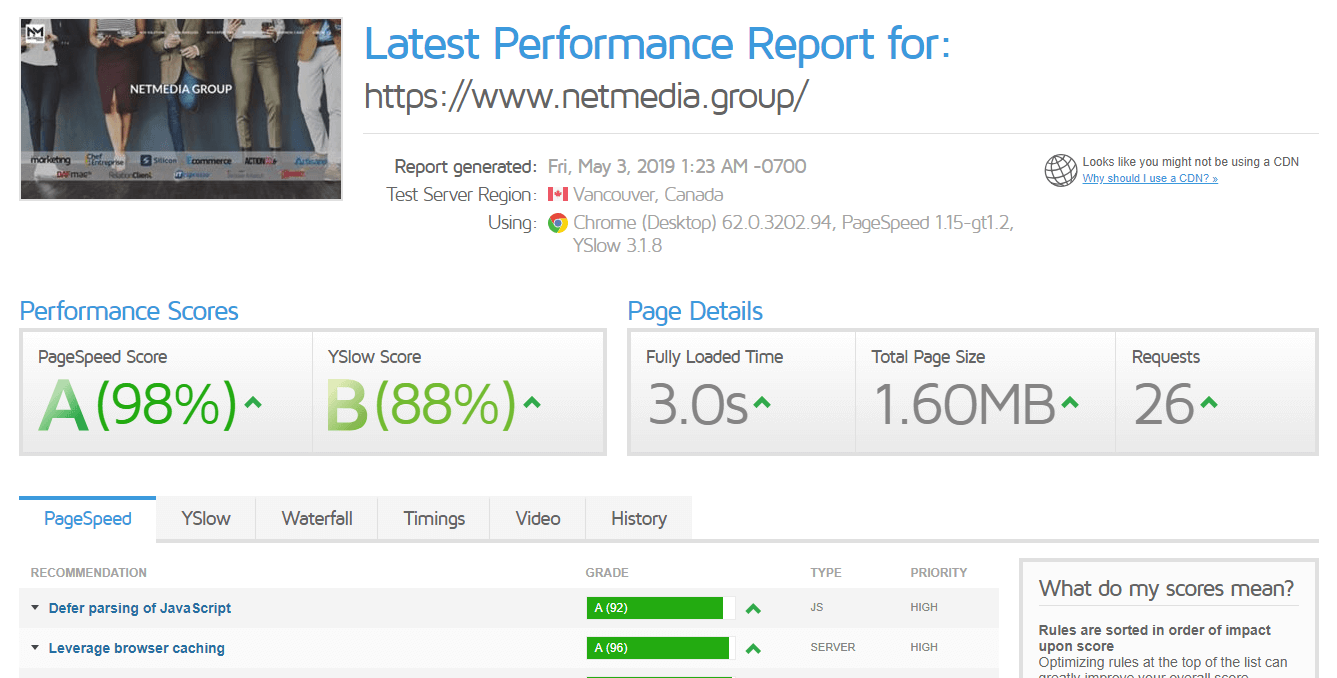Click HIGH priority in Defer parsing row
The image size is (1337, 678).
pyautogui.click(x=924, y=607)
